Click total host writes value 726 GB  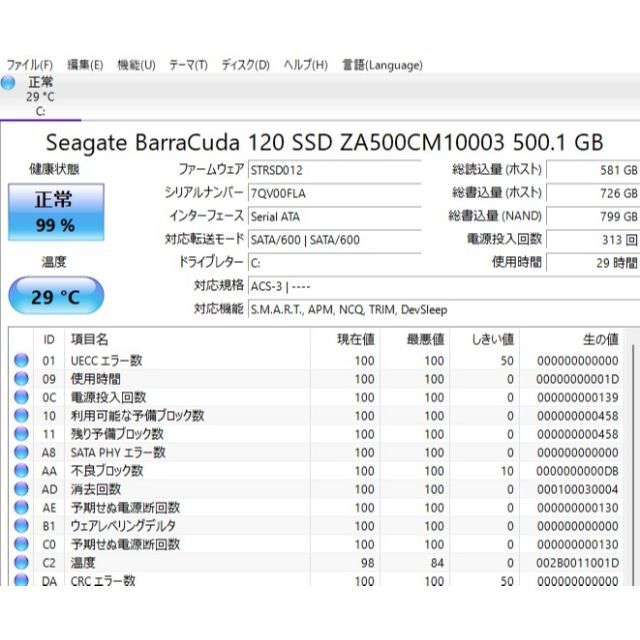click(x=593, y=193)
